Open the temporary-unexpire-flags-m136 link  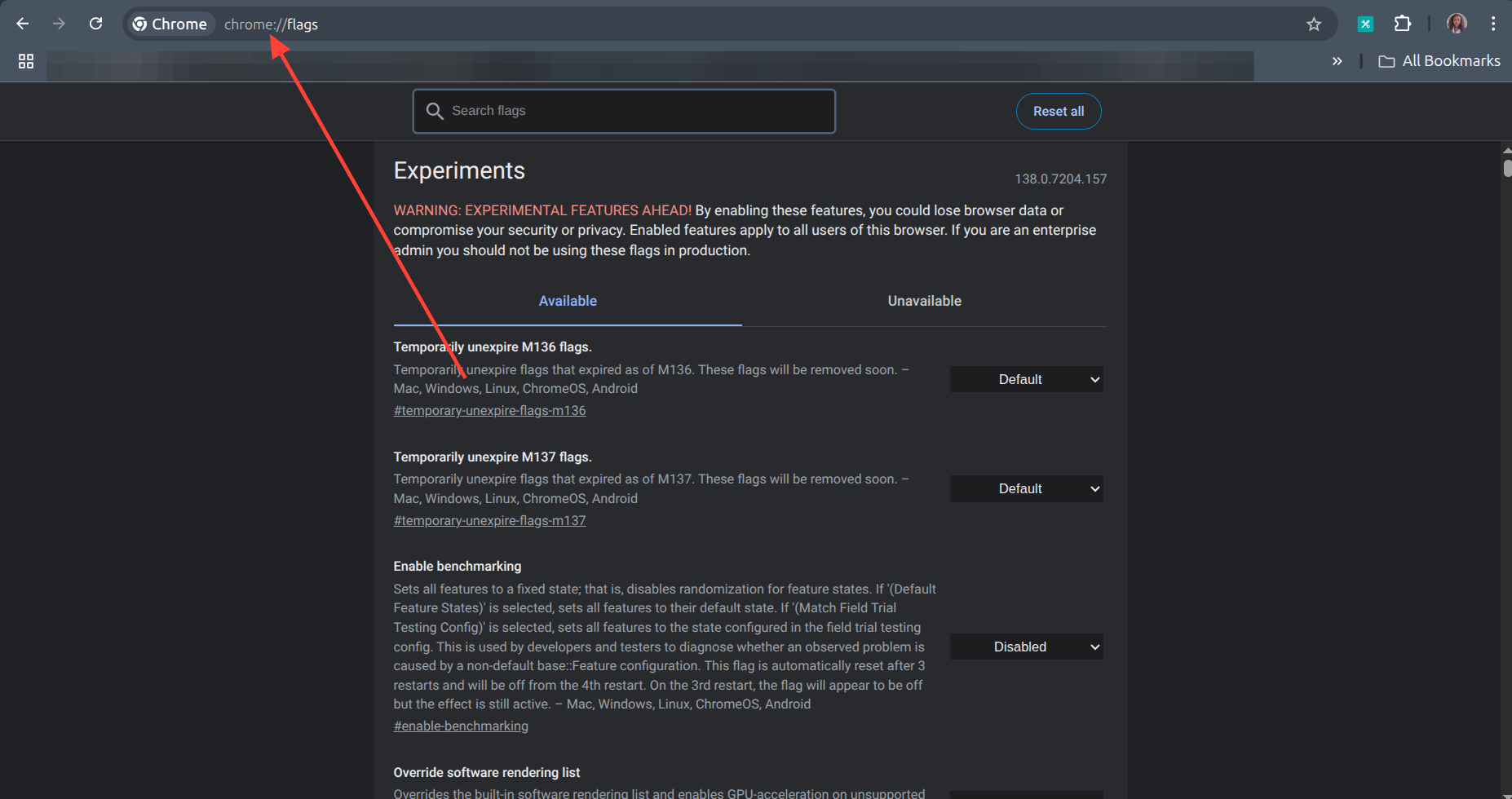(x=489, y=410)
